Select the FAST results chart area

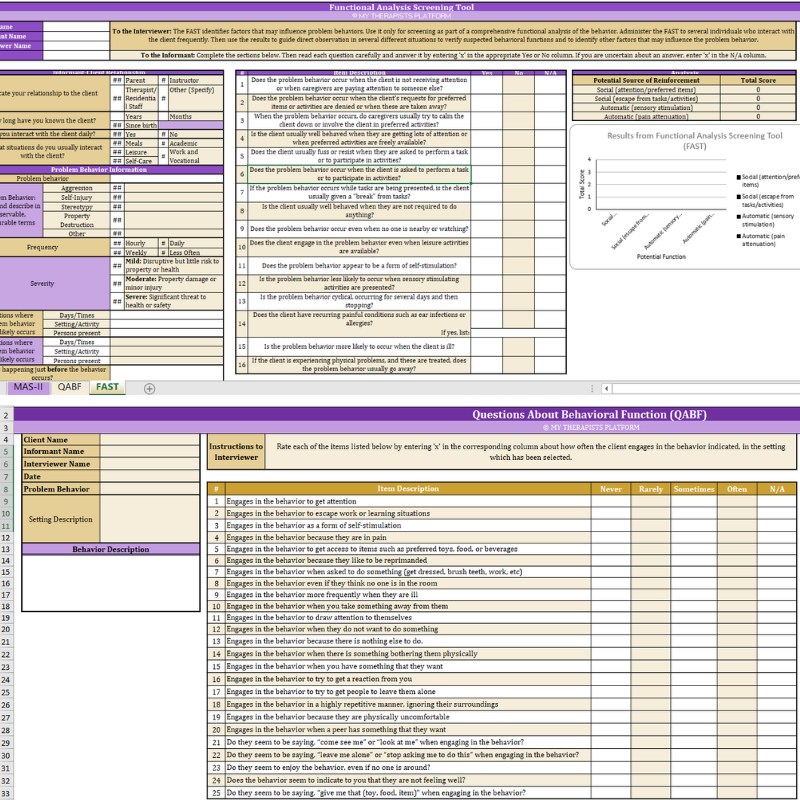tap(685, 197)
